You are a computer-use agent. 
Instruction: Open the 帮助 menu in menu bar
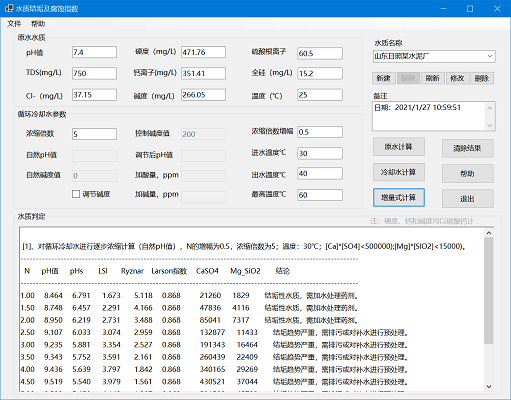[38, 24]
